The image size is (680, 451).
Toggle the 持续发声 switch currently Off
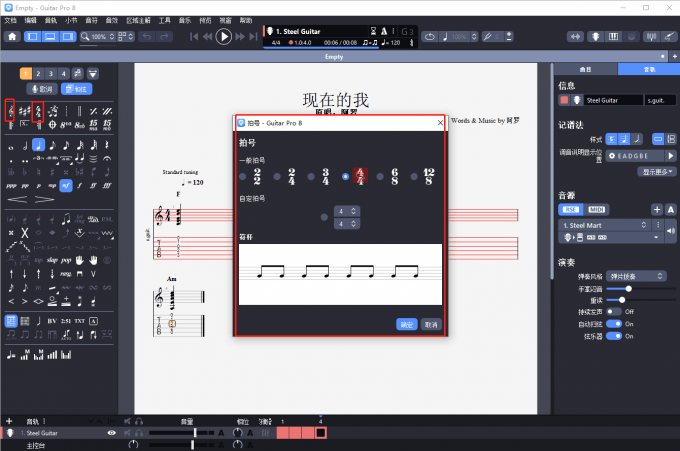pyautogui.click(x=614, y=312)
